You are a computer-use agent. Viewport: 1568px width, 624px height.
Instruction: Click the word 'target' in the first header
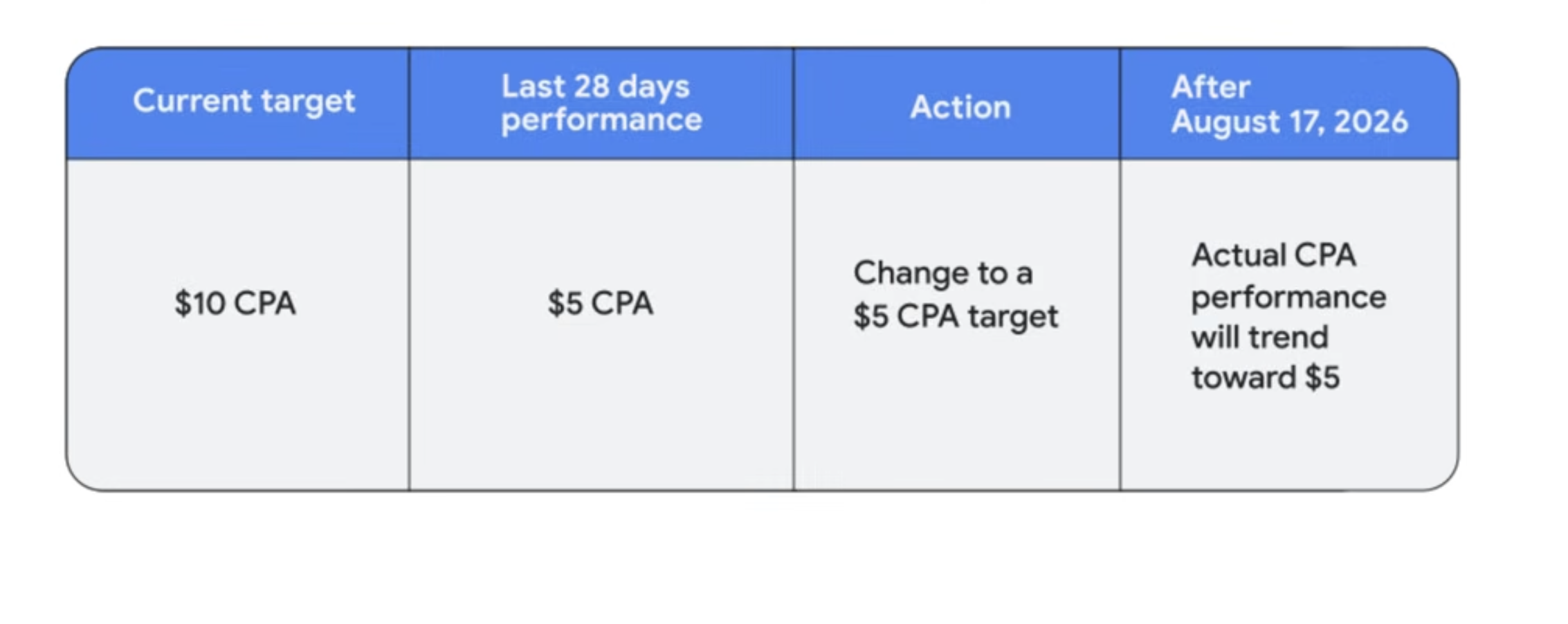click(308, 102)
